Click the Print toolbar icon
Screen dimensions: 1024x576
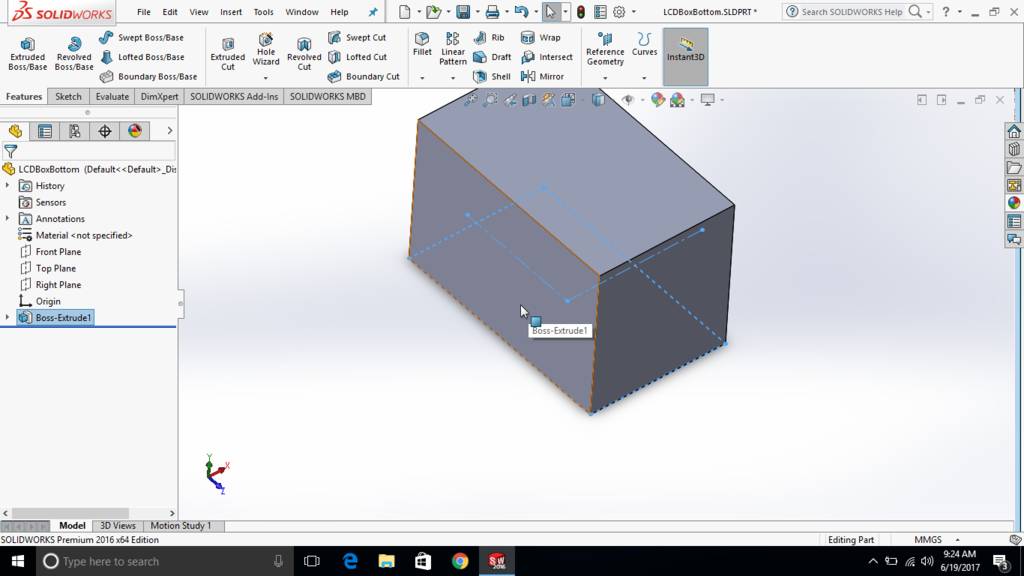tap(492, 12)
